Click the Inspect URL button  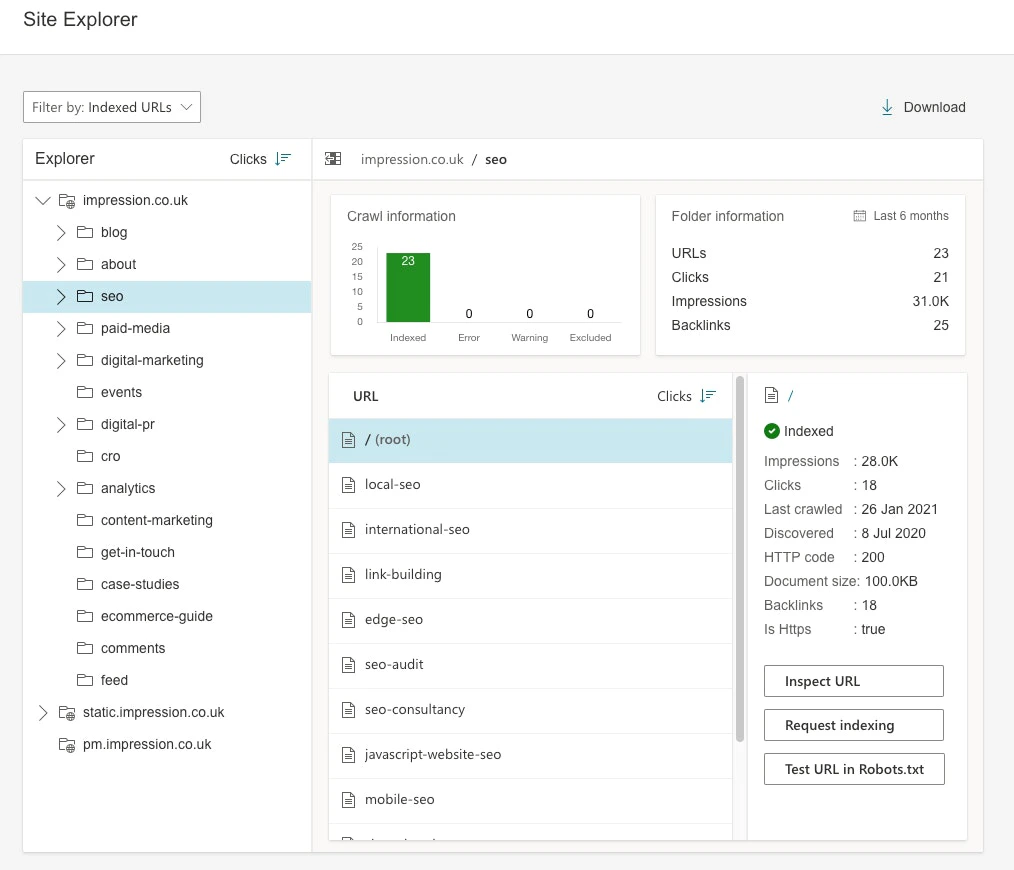click(x=854, y=681)
